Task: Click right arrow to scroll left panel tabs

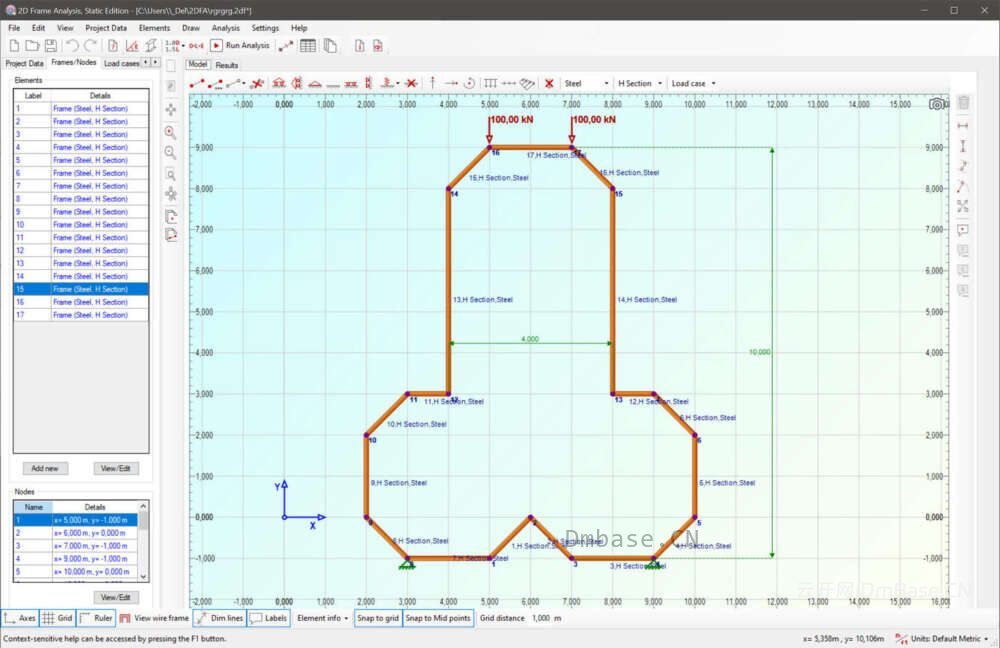Action: [155, 63]
